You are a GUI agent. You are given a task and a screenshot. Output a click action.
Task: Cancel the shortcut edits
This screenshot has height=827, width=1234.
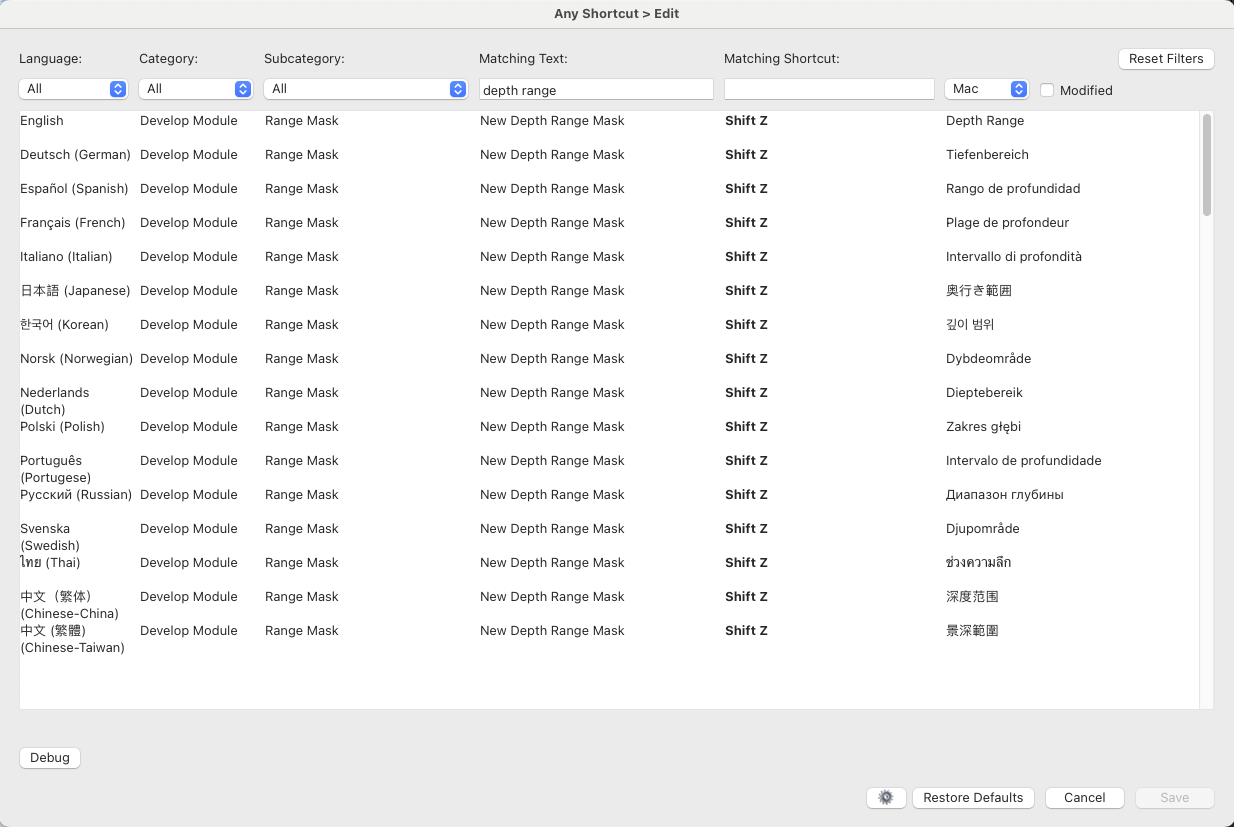[1084, 797]
